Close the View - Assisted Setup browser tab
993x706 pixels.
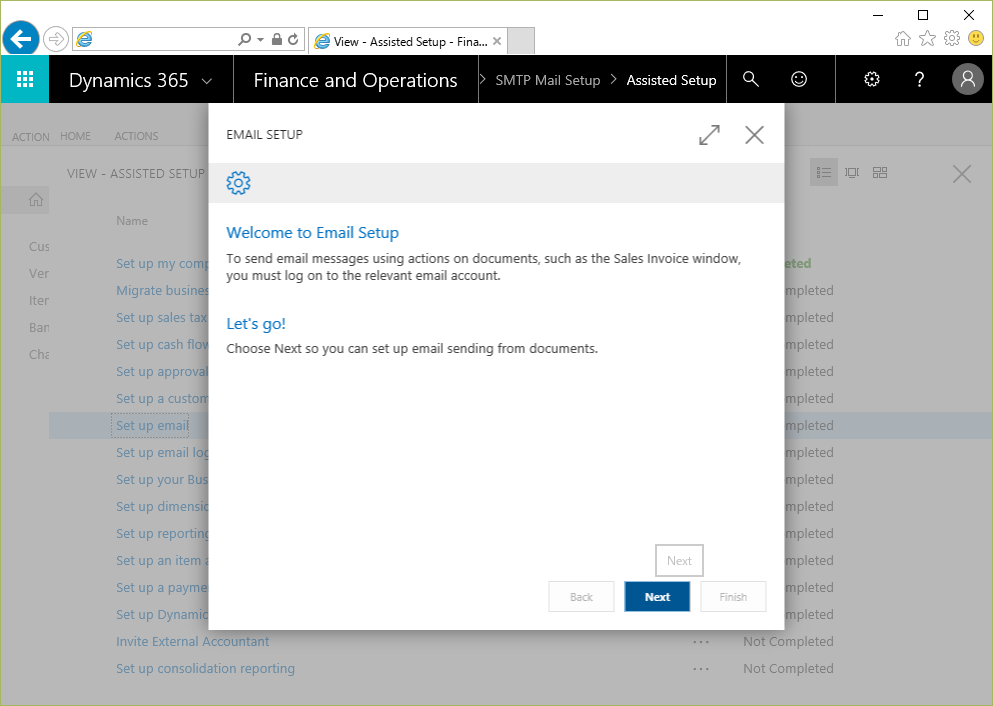tap(497, 41)
